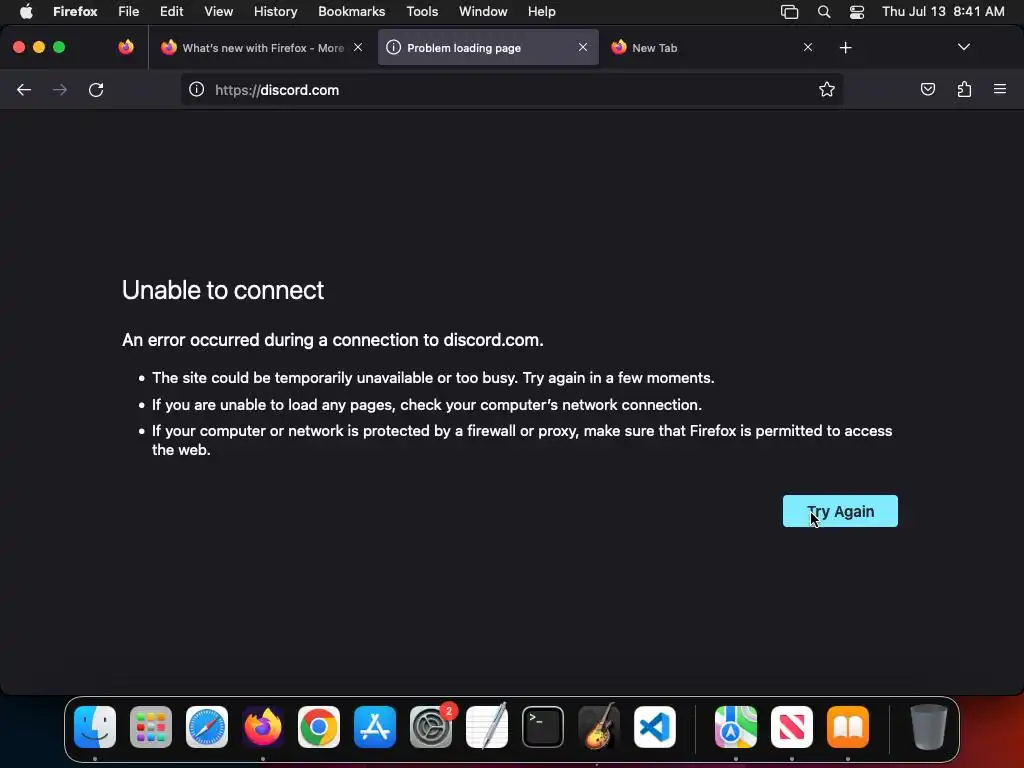Close the New Tab tab

(808, 47)
